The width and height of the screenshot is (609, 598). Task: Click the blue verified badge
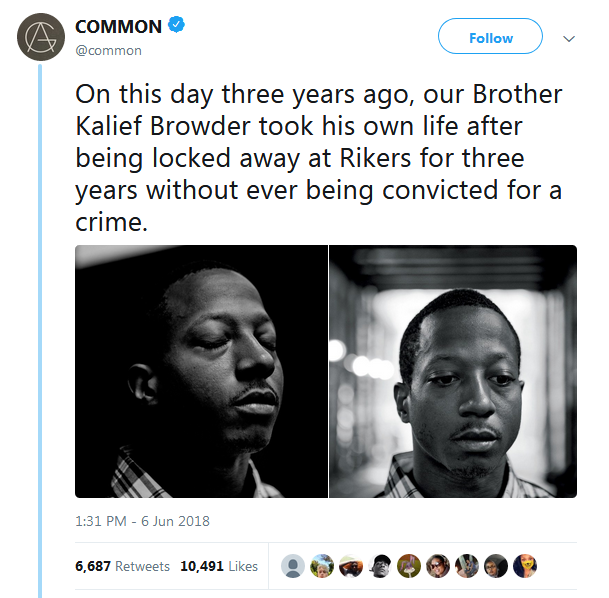(176, 25)
